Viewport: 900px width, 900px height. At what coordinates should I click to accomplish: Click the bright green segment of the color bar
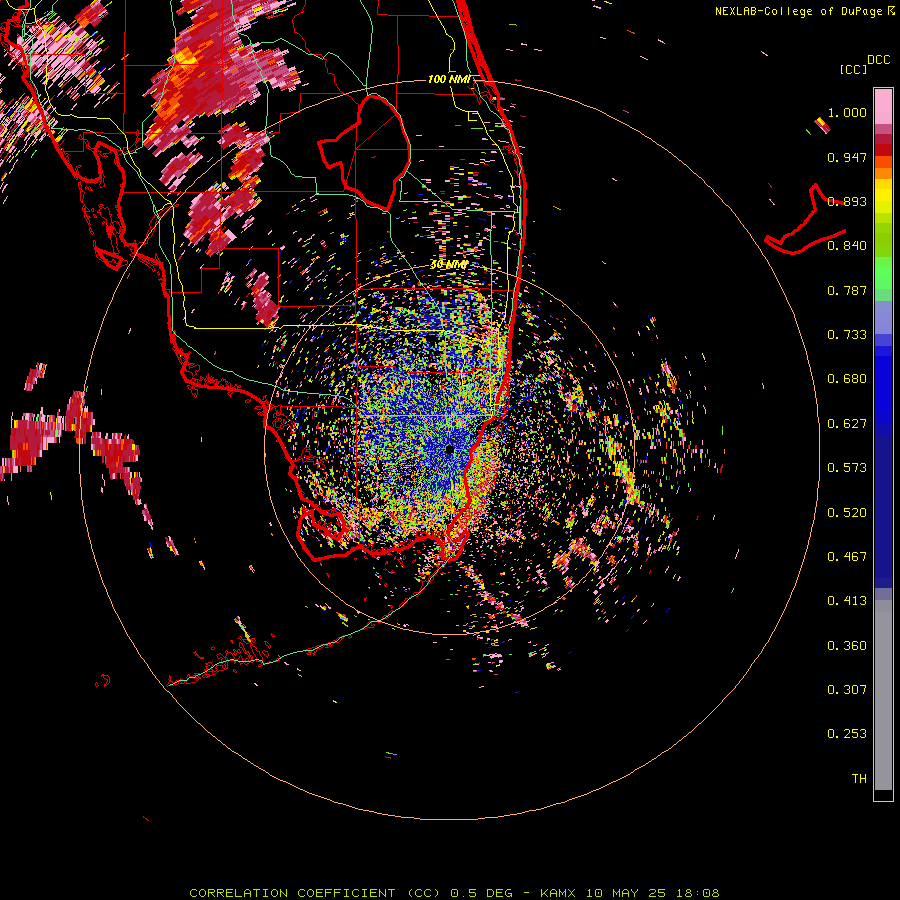coord(883,273)
